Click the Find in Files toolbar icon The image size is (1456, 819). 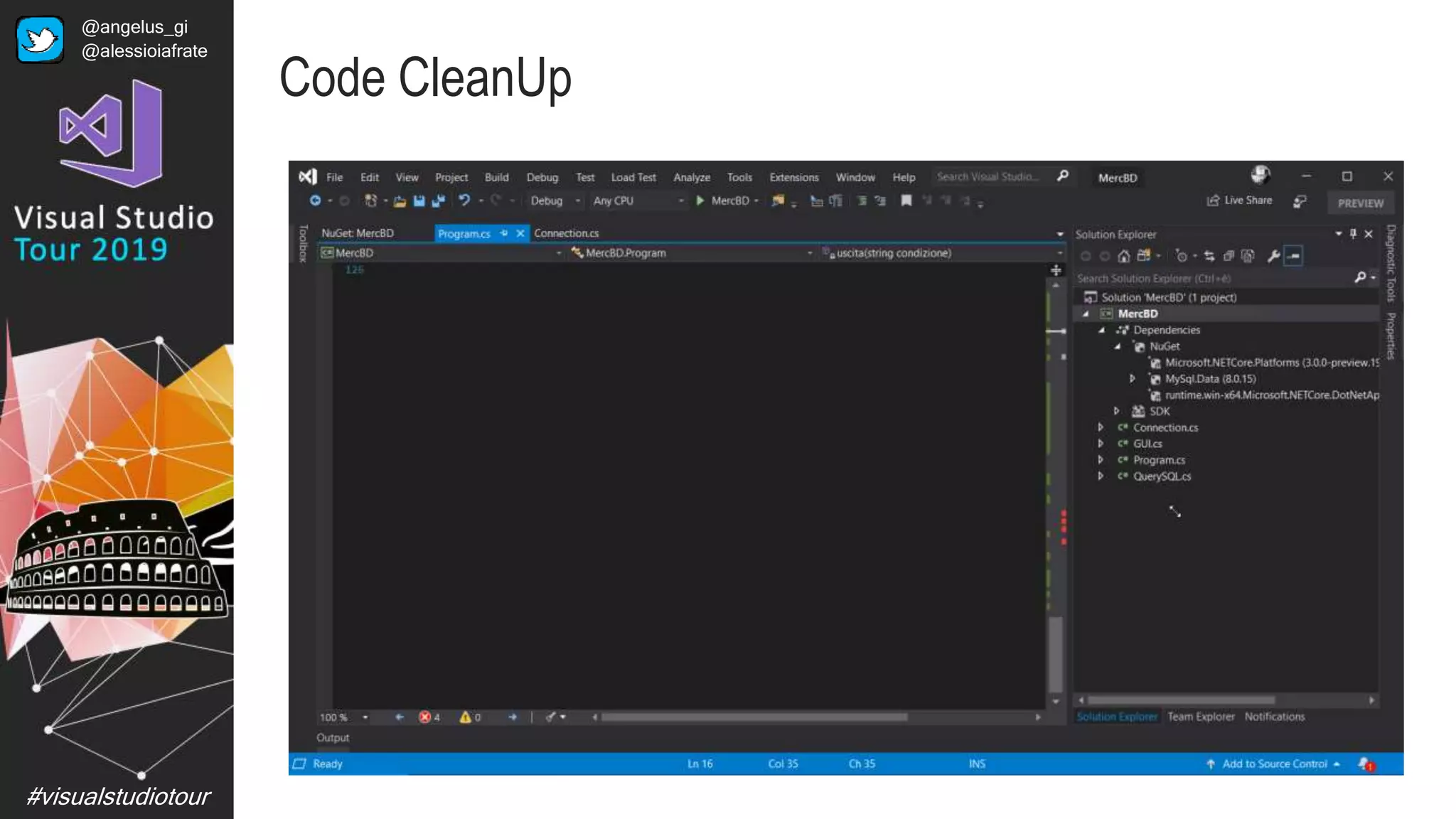tap(778, 201)
